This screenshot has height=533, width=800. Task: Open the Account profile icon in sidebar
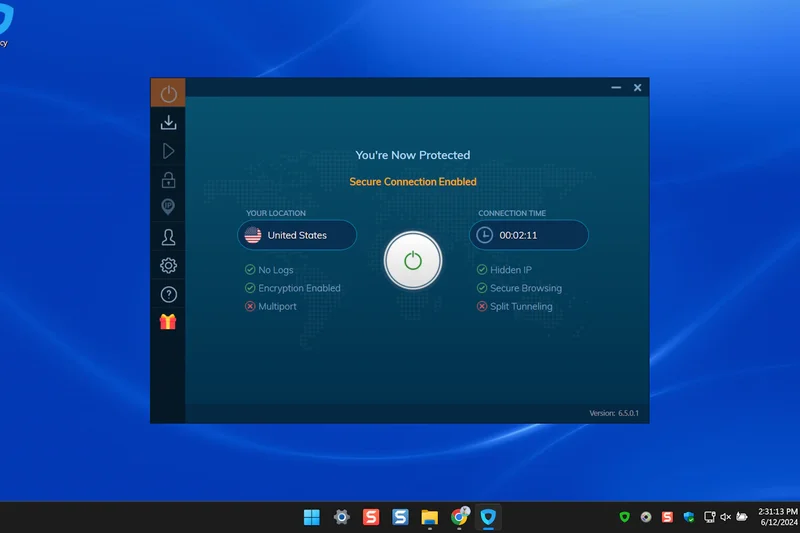coord(168,237)
